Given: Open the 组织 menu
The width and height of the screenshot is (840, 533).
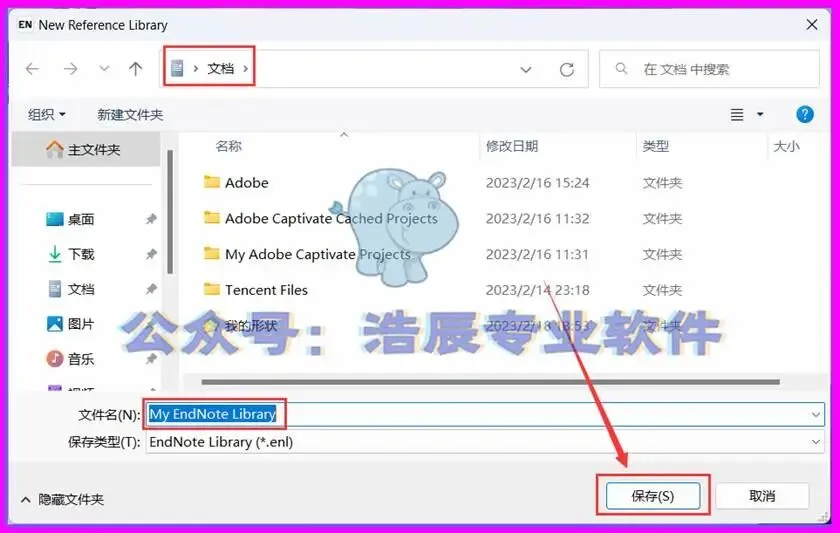Looking at the screenshot, I should coord(47,114).
